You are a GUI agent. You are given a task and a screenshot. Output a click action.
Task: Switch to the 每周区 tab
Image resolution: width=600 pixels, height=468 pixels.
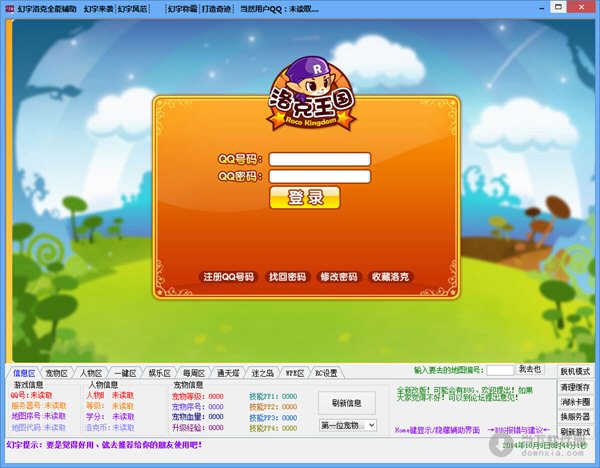click(194, 373)
